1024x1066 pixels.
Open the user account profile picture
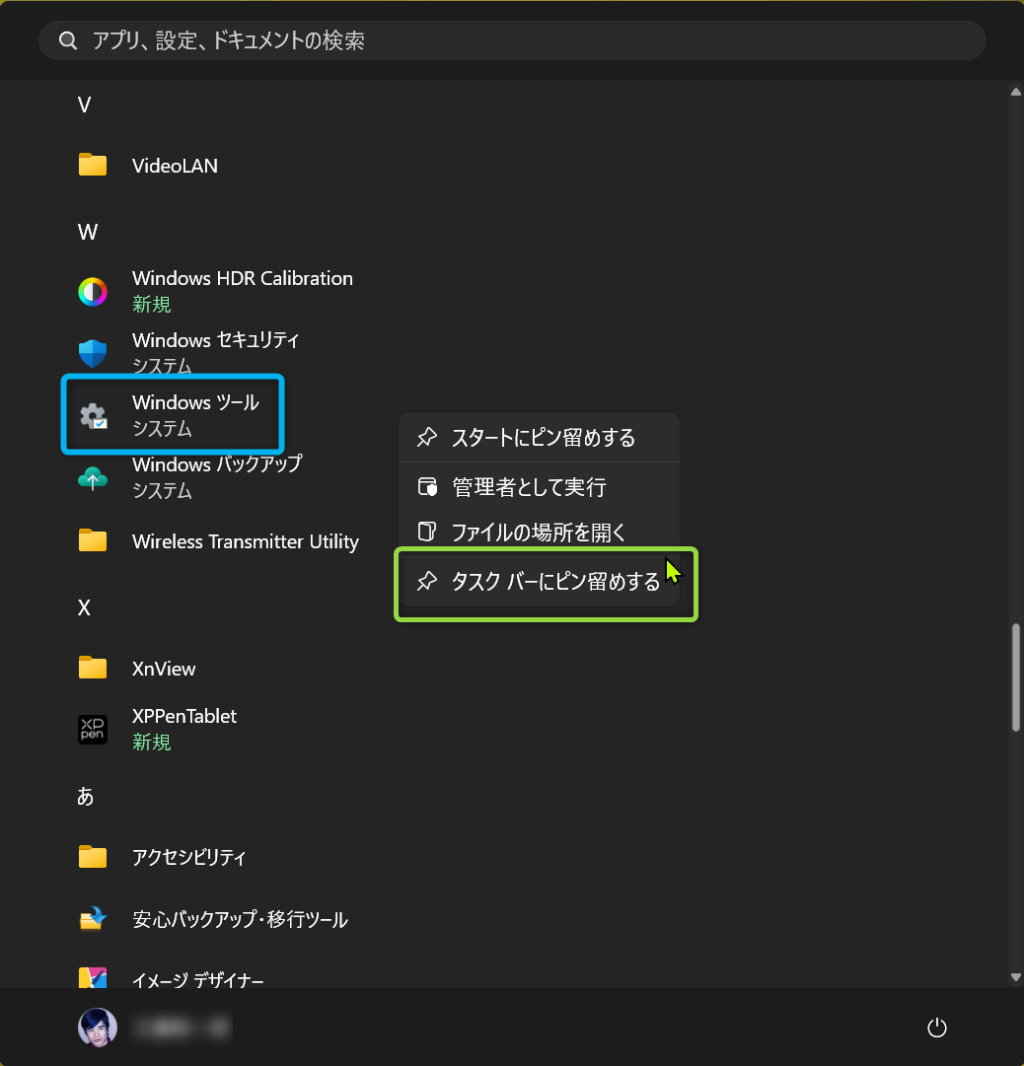pos(97,1027)
